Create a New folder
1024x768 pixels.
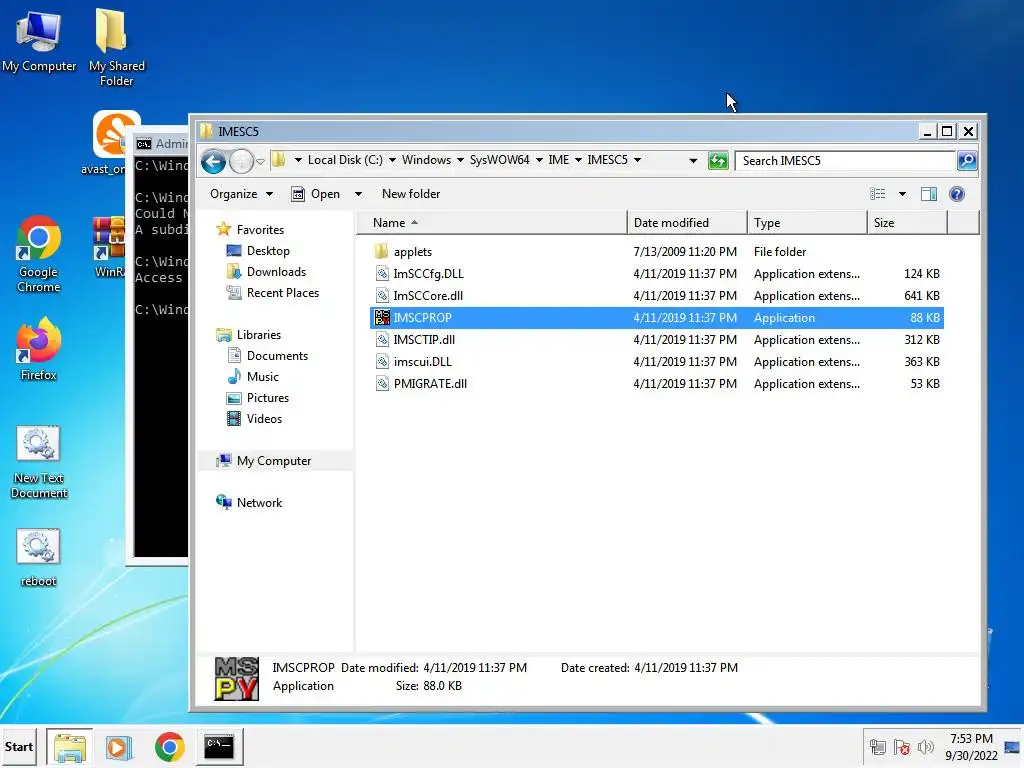411,194
